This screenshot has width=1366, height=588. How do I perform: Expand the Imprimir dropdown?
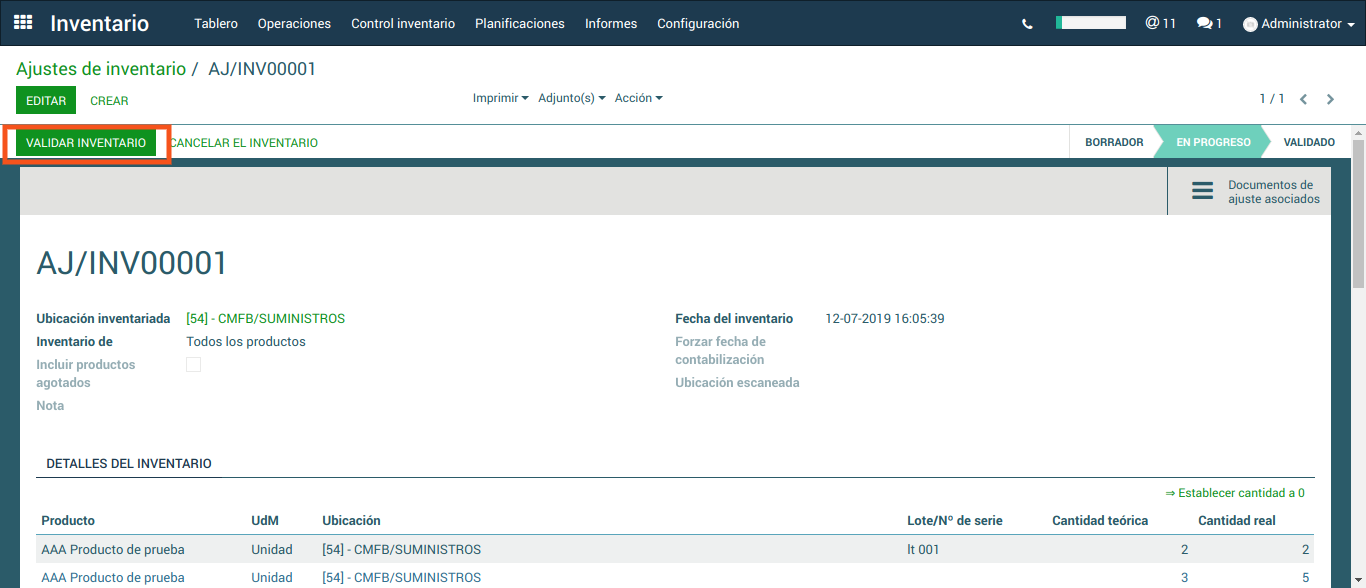point(500,98)
